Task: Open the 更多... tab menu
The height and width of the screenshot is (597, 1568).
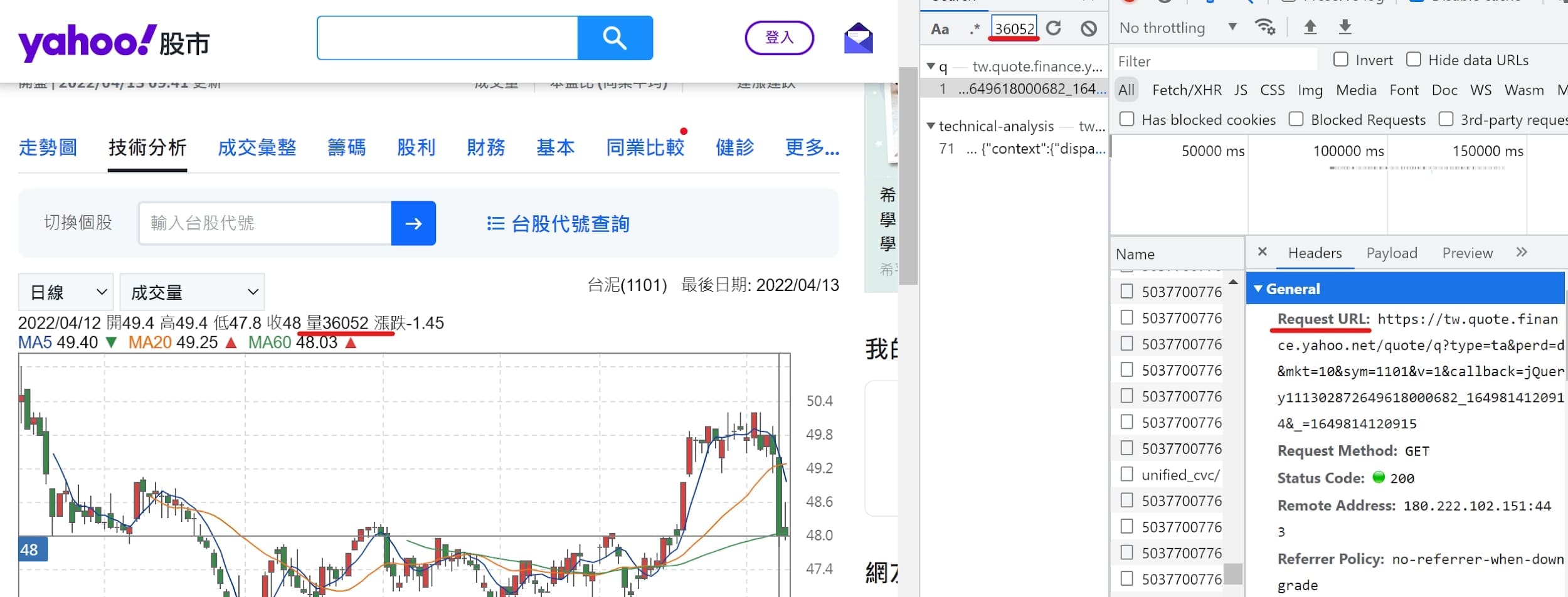Action: pos(812,148)
